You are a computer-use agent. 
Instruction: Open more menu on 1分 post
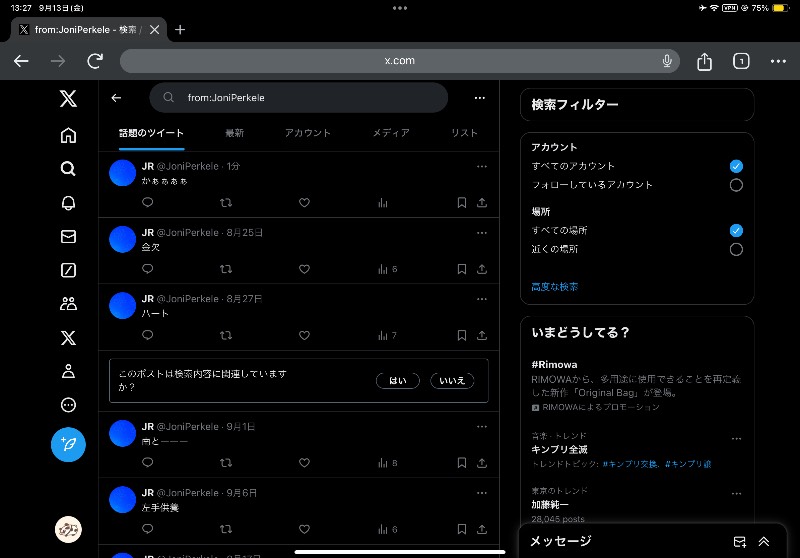click(482, 166)
